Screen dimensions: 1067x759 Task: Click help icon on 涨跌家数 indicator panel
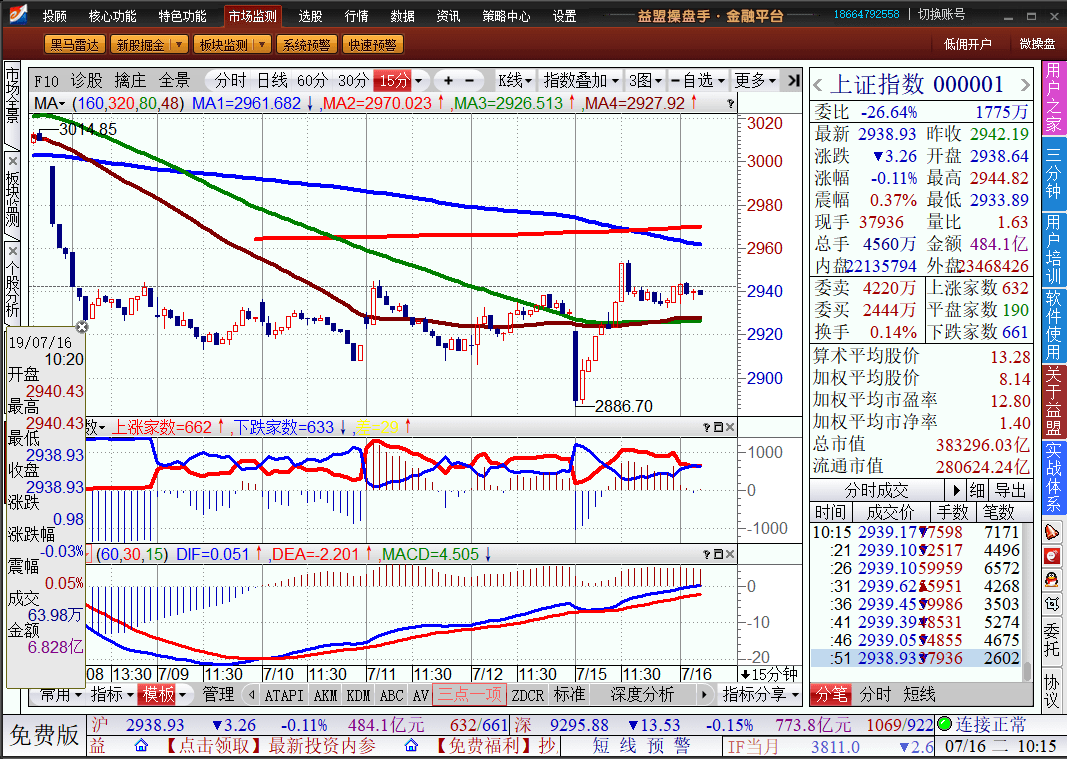point(706,427)
